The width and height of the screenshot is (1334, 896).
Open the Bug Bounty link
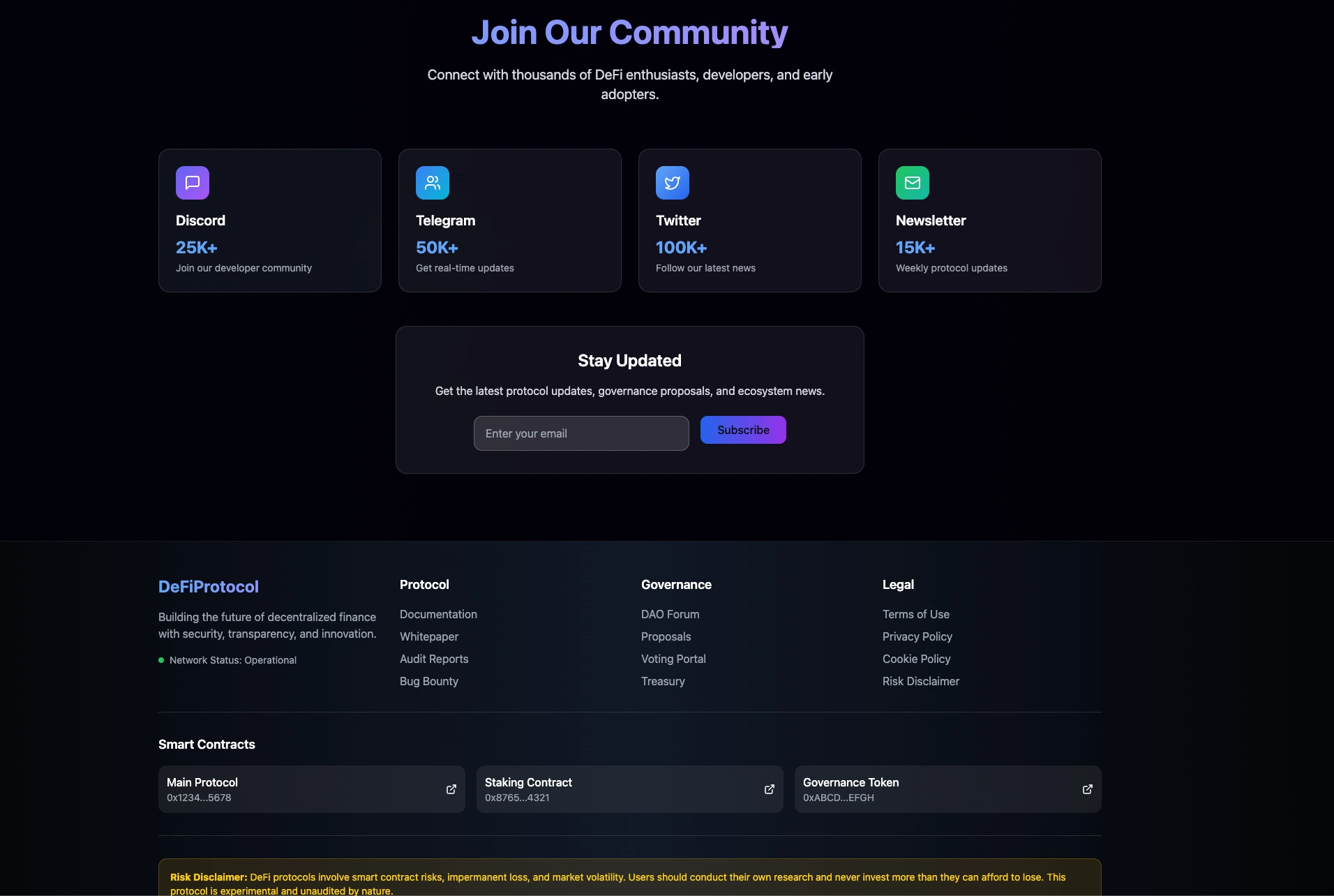click(x=429, y=681)
